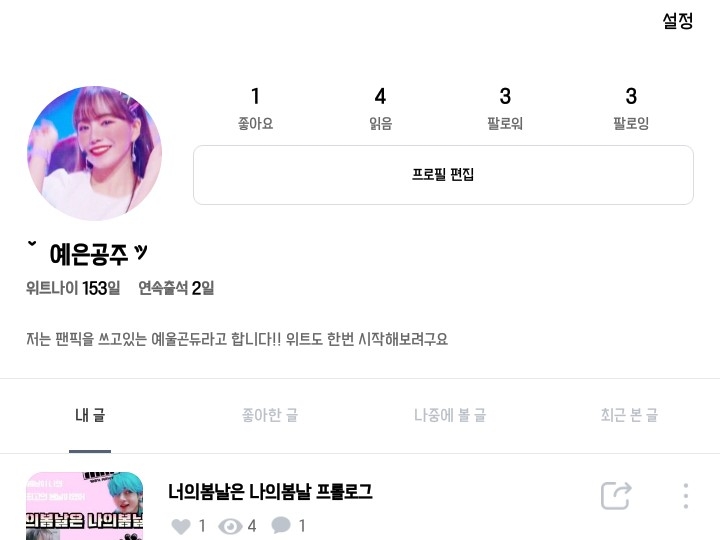Tap the username 예은공주
720x540 pixels.
coord(88,253)
